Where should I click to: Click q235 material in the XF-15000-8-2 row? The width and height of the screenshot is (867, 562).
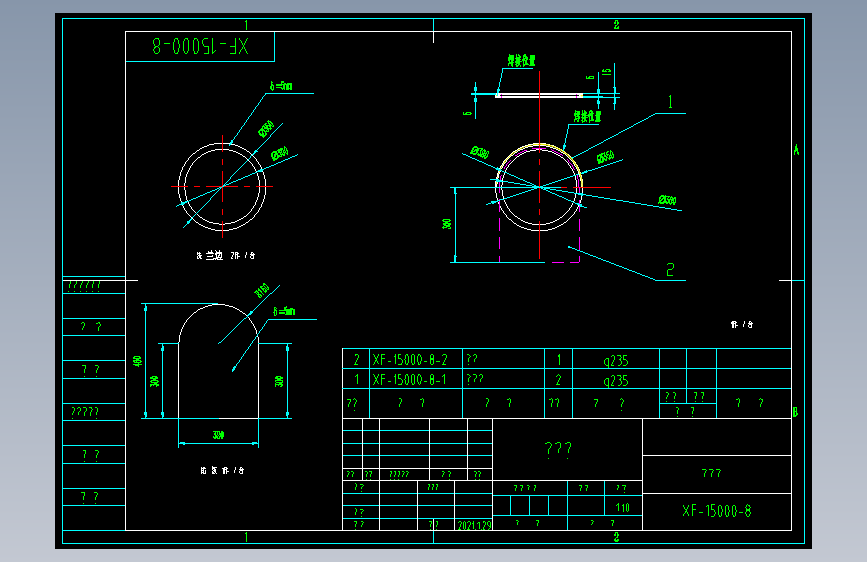coord(616,361)
